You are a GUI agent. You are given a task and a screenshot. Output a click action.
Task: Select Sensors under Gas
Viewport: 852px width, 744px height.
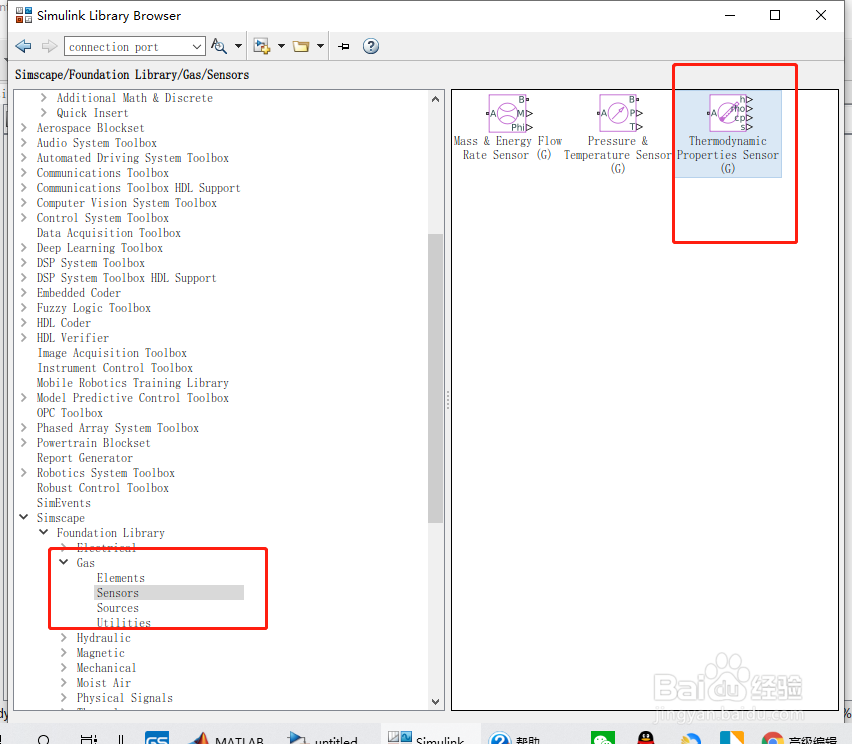117,593
